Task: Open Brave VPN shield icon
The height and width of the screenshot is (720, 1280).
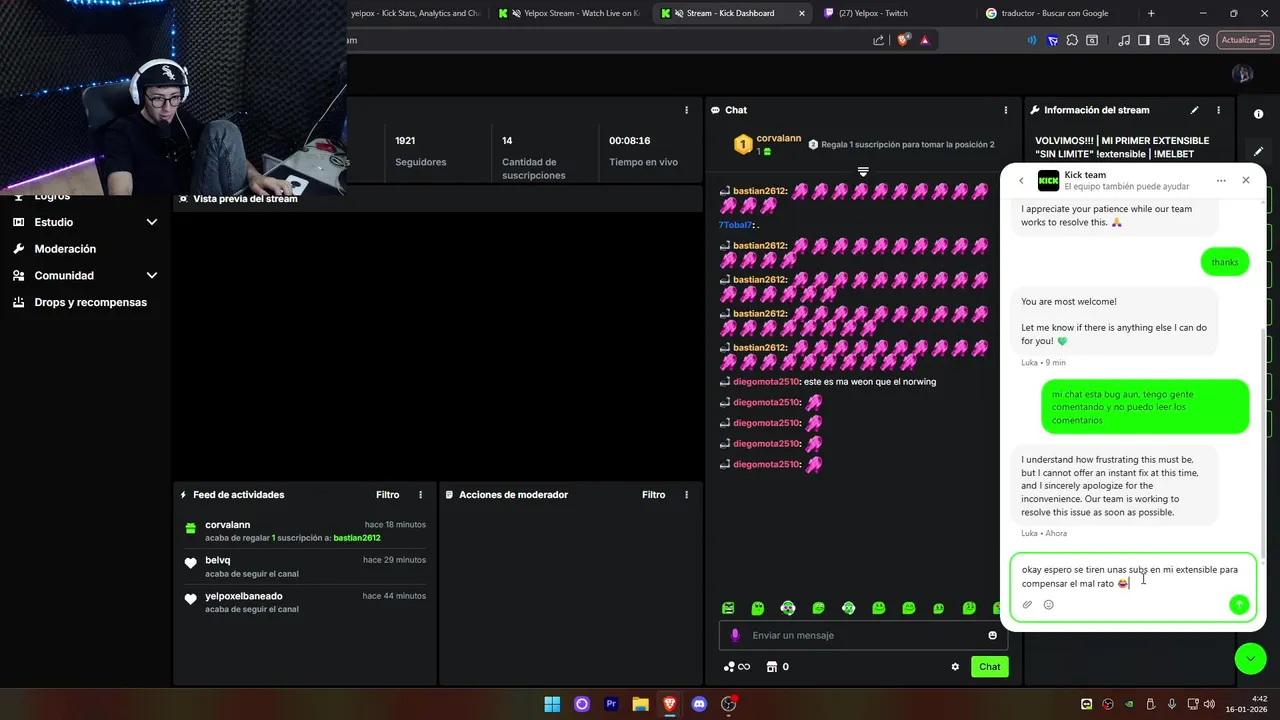Action: click(1204, 40)
